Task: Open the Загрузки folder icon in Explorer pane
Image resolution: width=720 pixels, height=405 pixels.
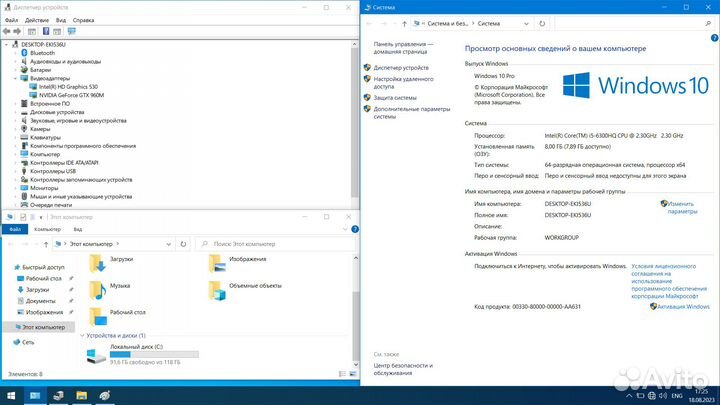Action: (97, 264)
